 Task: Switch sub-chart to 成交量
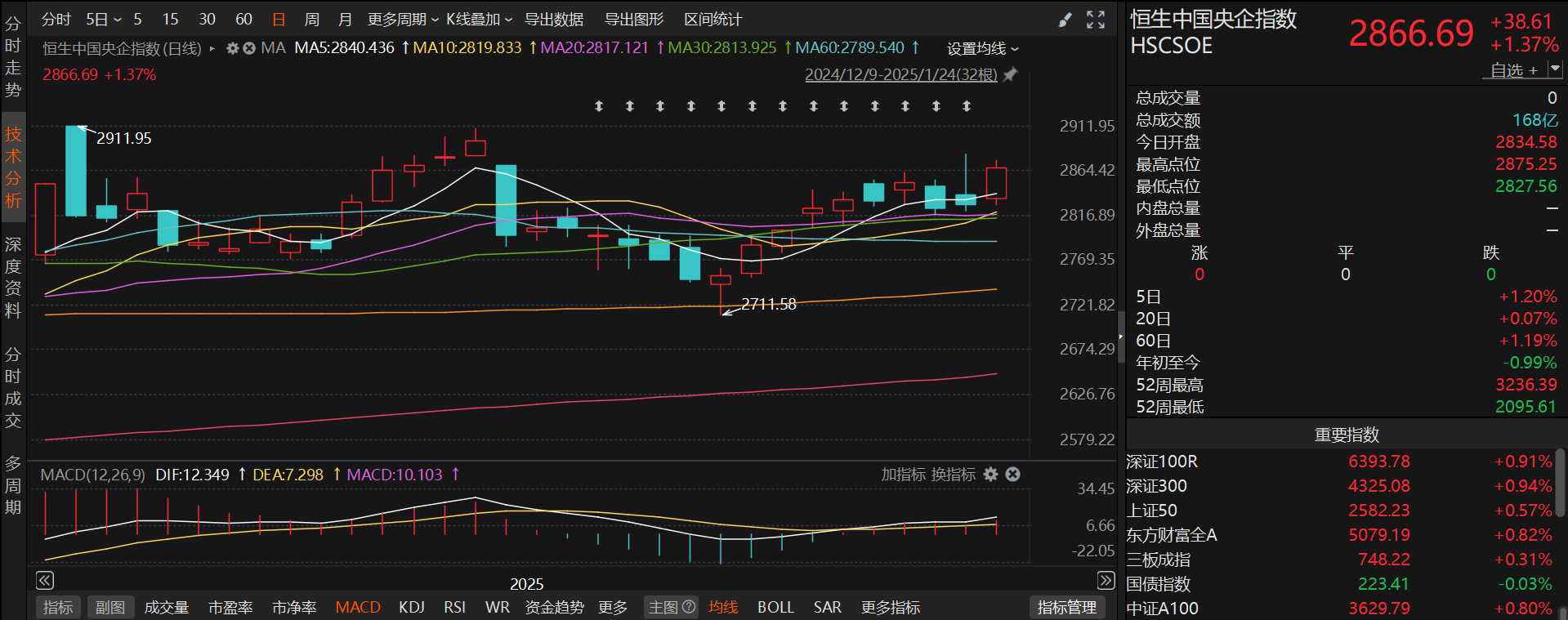[167, 607]
